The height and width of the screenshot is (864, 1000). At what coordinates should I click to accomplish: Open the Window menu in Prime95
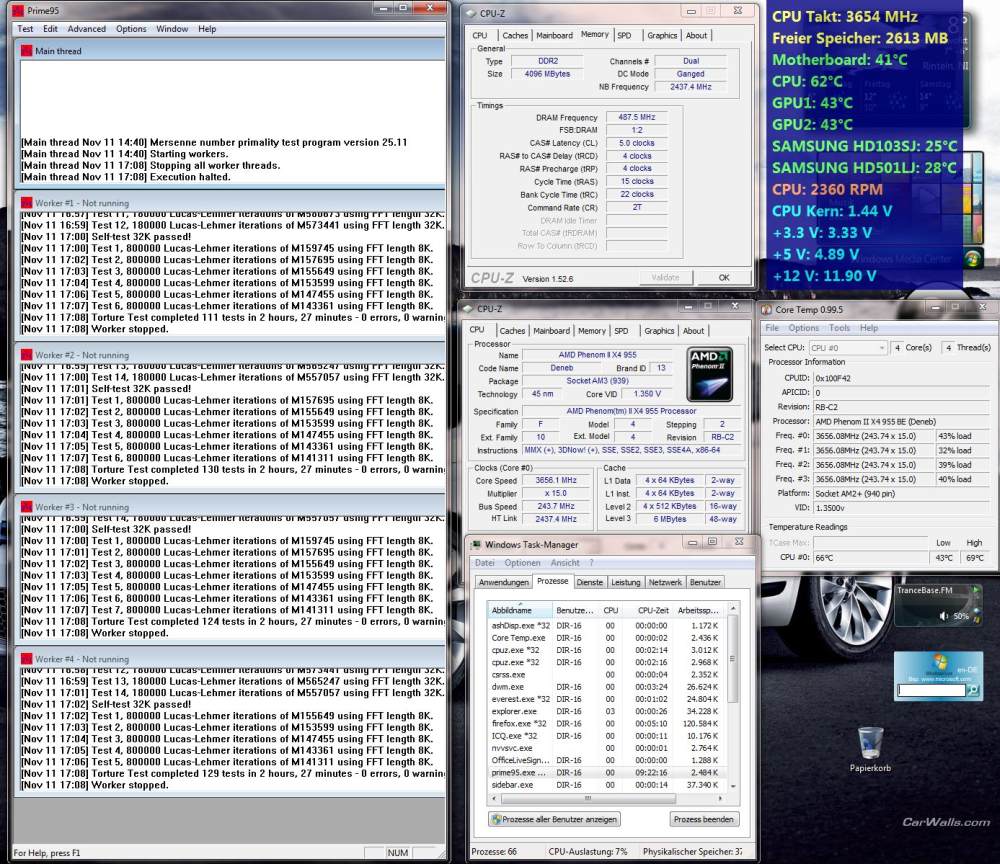coord(172,29)
